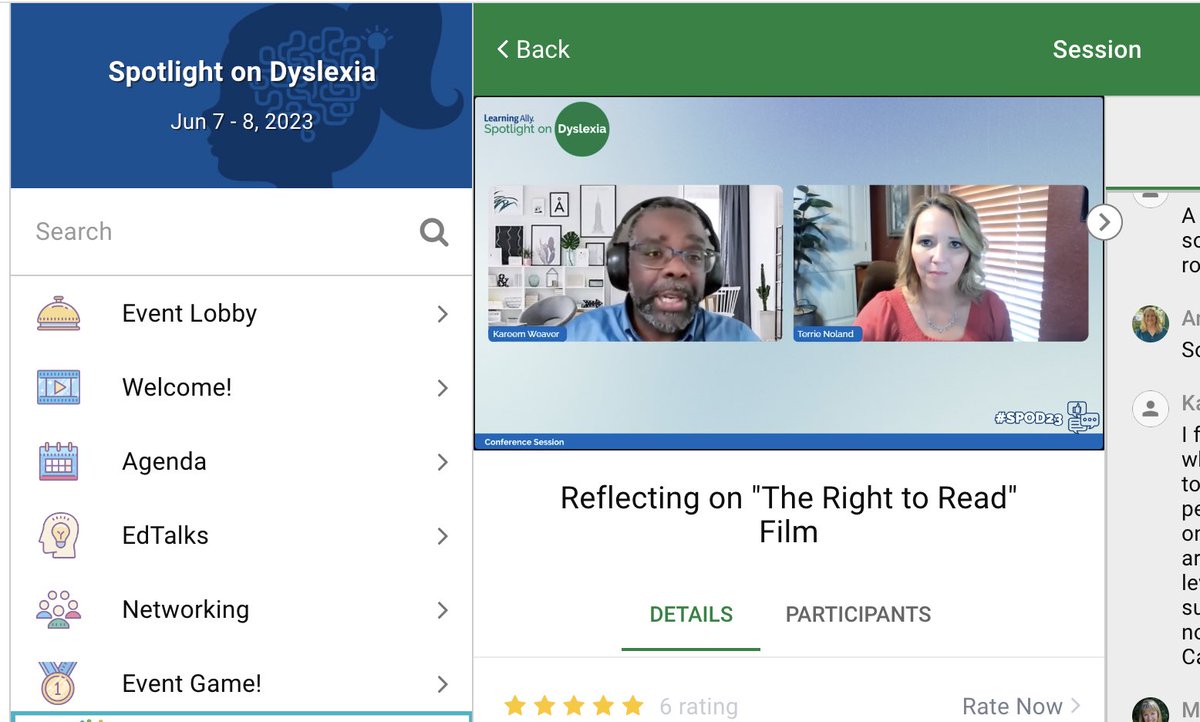
Task: Expand EdTalks with its chevron
Action: [x=442, y=536]
